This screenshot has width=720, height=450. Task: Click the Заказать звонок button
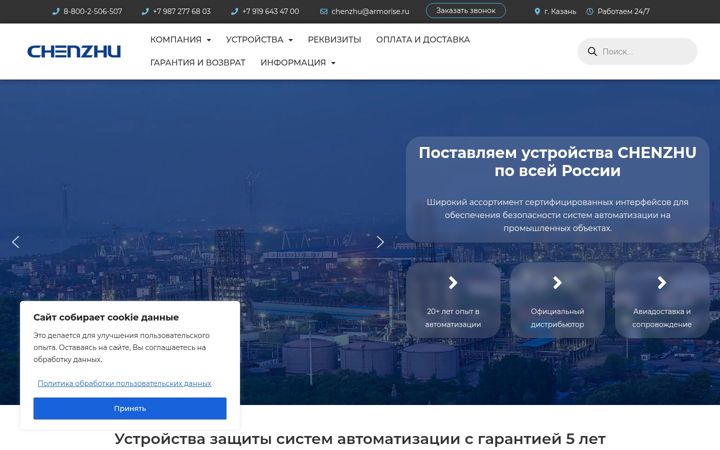pyautogui.click(x=466, y=11)
